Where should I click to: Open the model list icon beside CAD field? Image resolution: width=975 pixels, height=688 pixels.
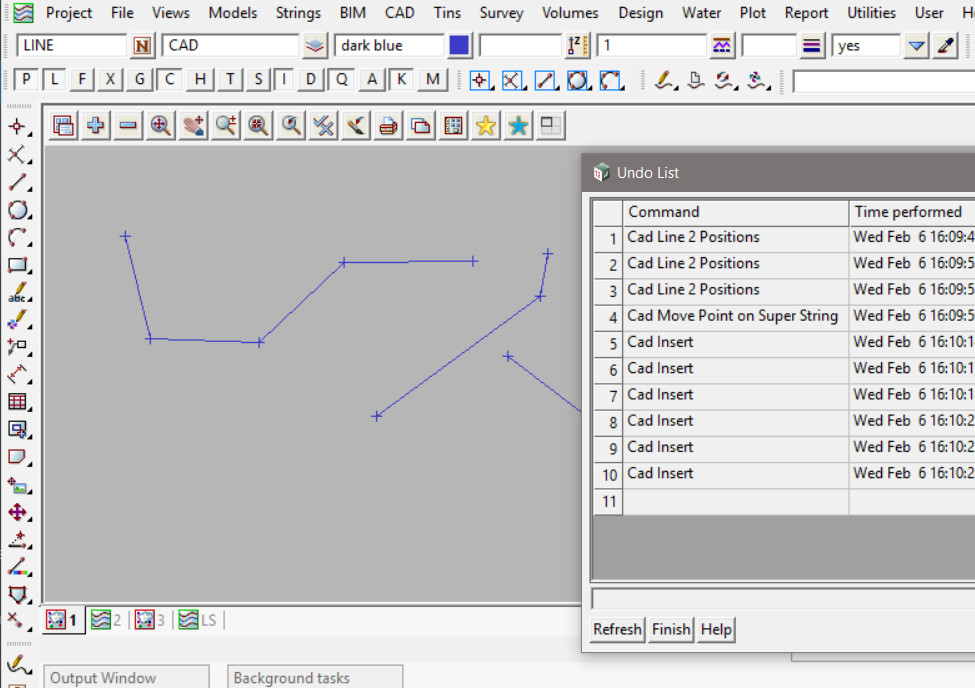[x=315, y=46]
